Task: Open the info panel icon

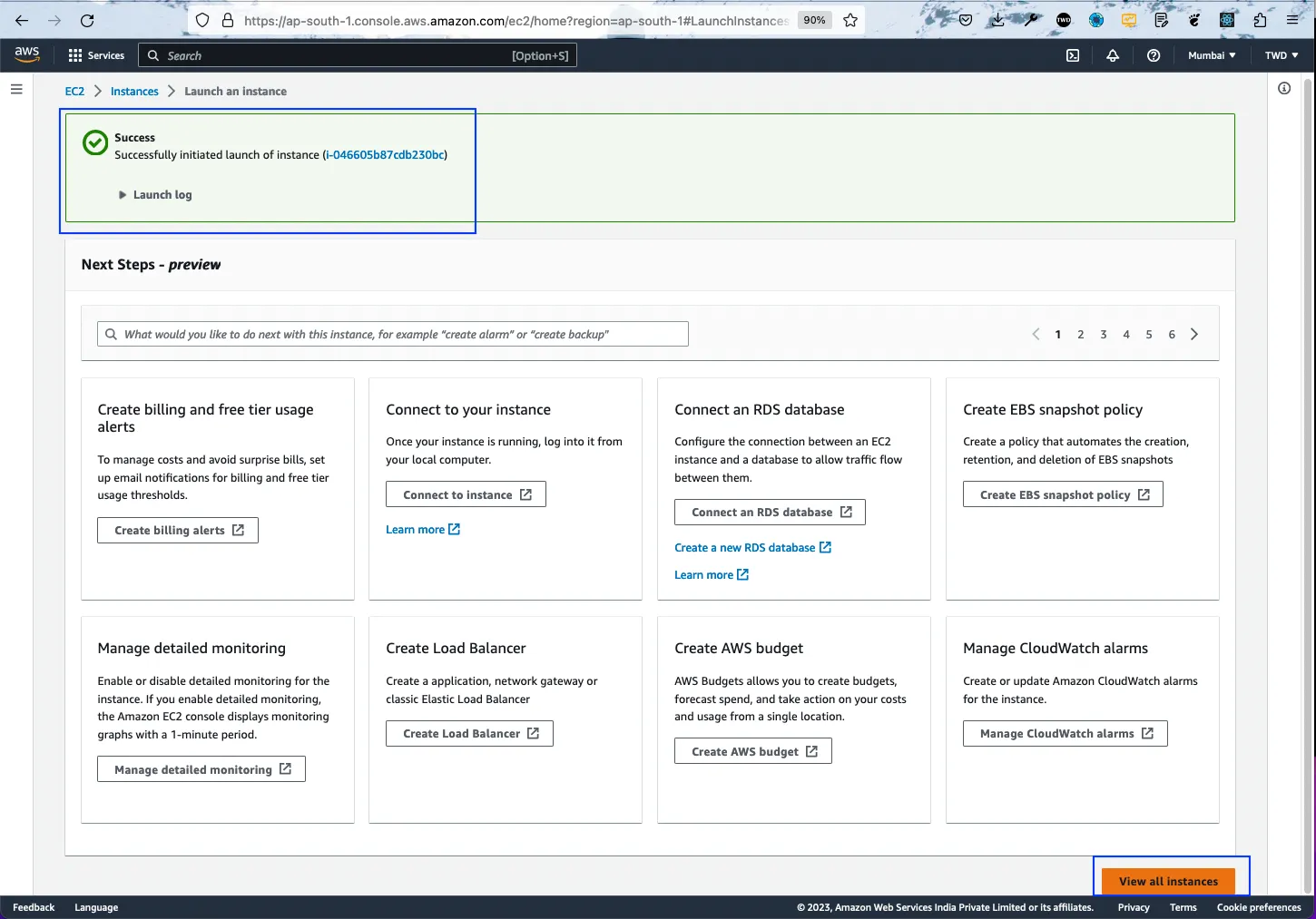Action: 1284,88
